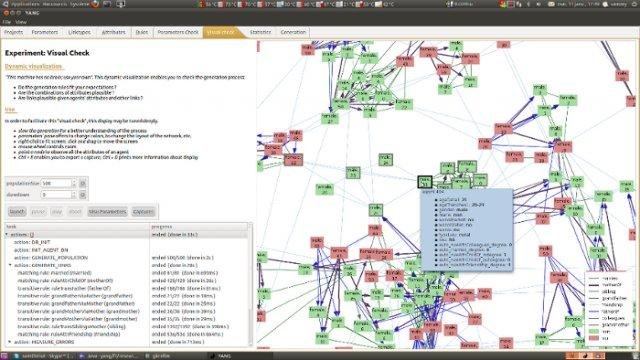Open the Statistics tab
The image size is (640, 360).
tap(260, 32)
